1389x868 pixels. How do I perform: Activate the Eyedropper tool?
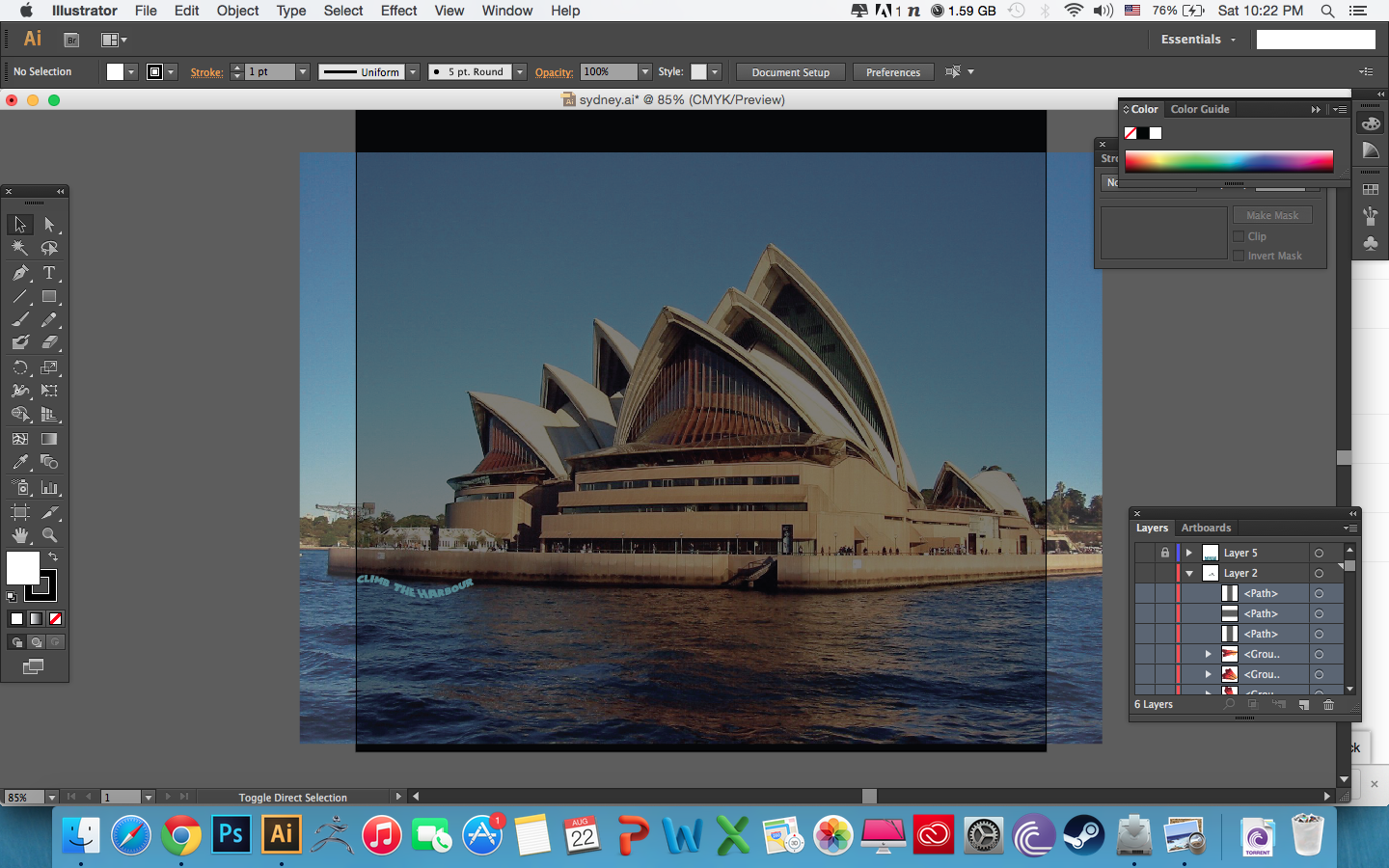point(20,462)
